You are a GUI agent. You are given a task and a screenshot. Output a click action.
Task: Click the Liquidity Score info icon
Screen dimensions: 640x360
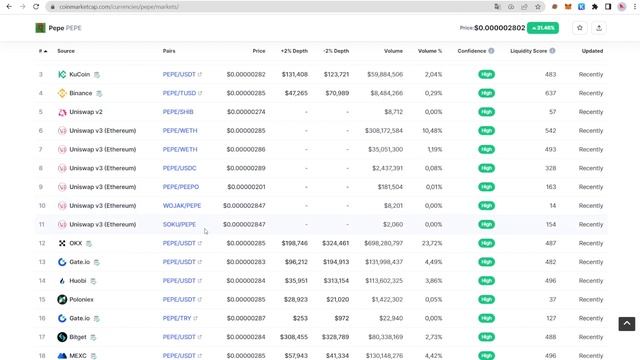click(552, 51)
